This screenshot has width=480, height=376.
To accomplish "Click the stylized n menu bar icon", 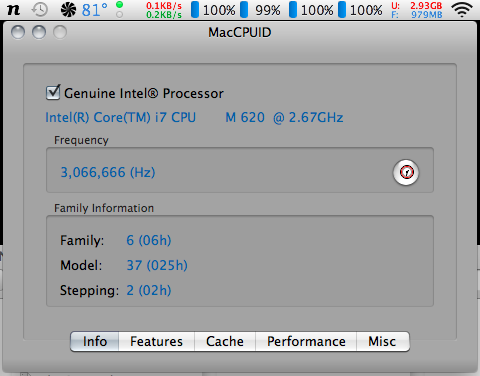I will [13, 10].
